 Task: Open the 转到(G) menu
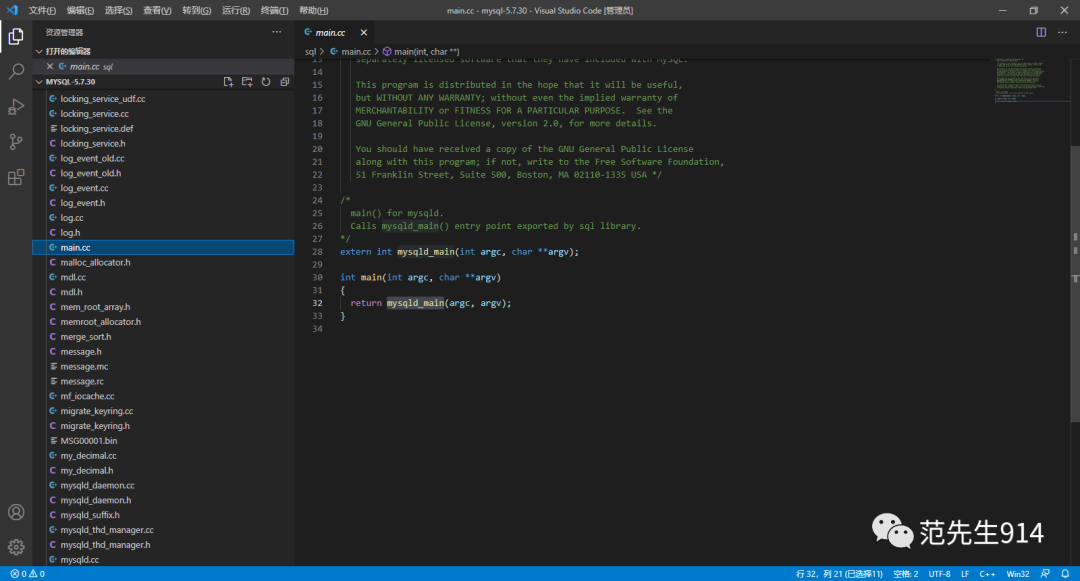click(x=196, y=10)
